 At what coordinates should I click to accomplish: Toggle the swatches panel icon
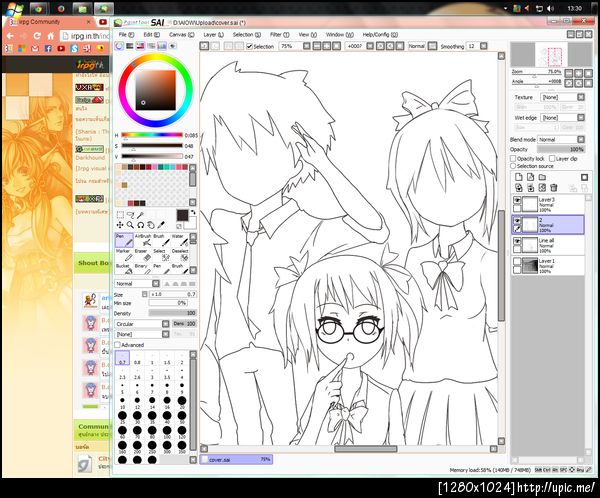click(162, 46)
